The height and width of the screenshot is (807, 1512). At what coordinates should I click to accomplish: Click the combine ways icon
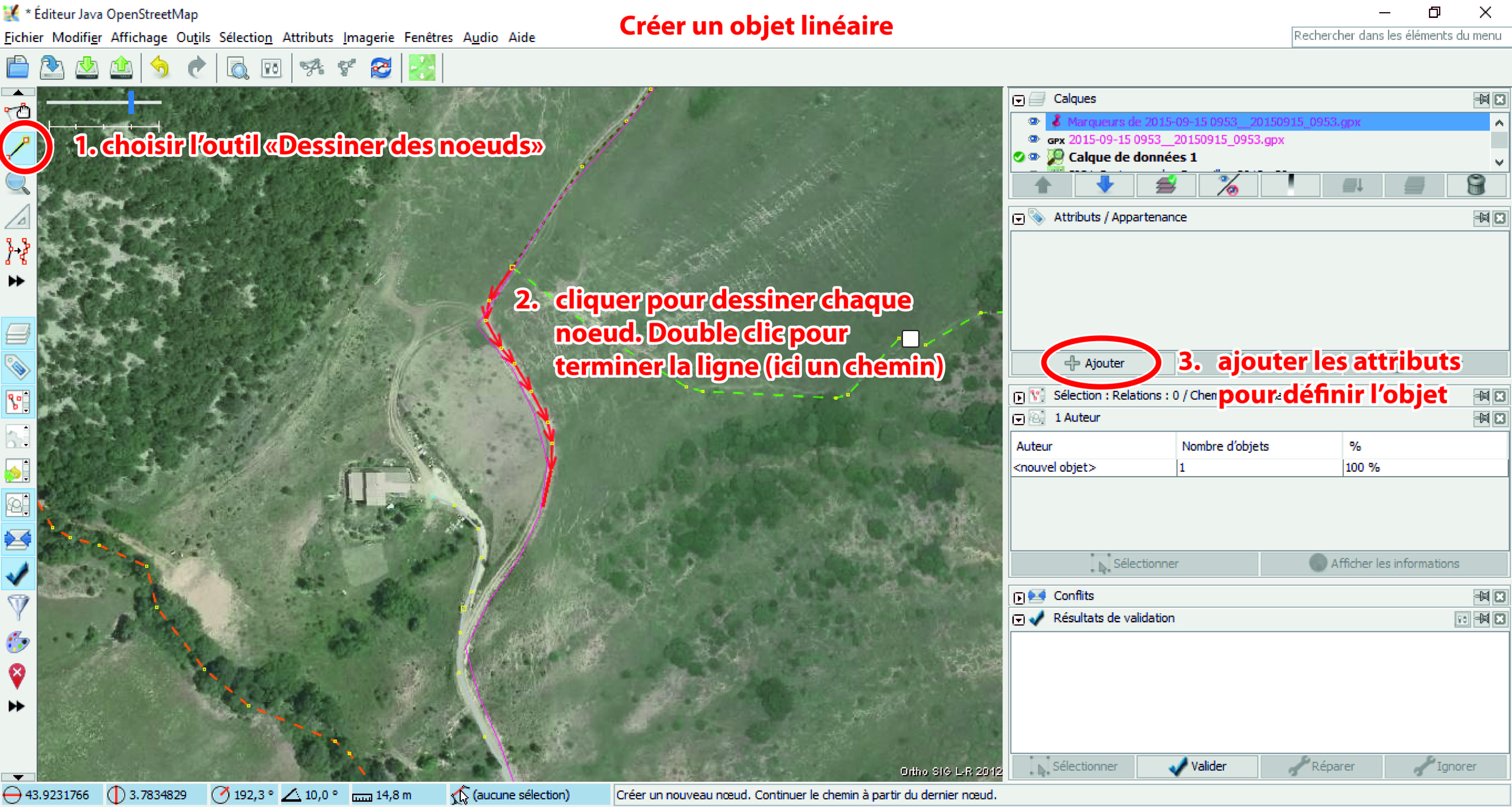(x=347, y=67)
